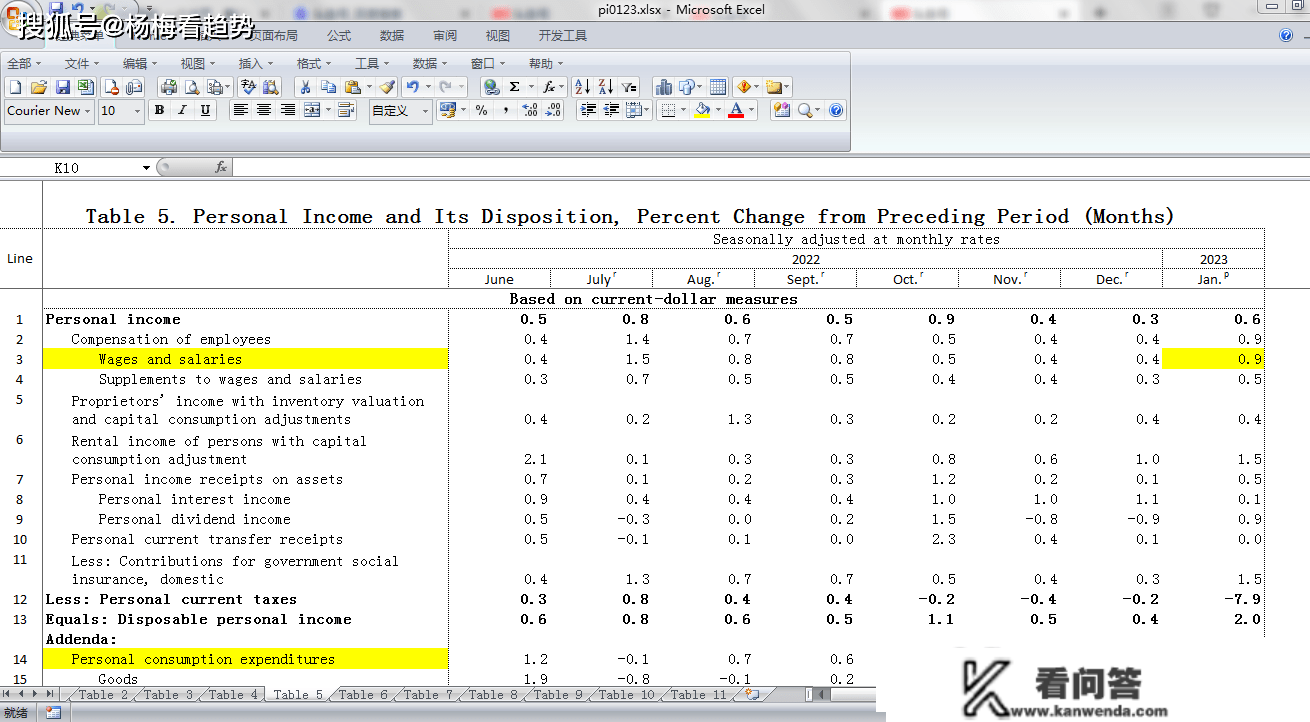Save the workbook with floppy icon
The width and height of the screenshot is (1310, 722).
click(62, 87)
